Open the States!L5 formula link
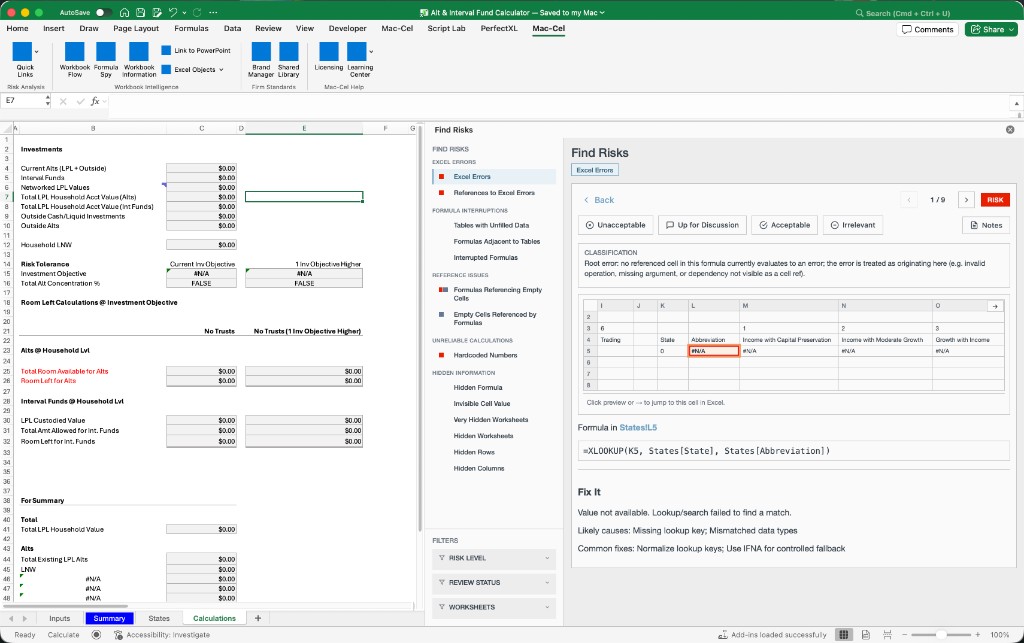The height and width of the screenshot is (643, 1024). (x=638, y=428)
